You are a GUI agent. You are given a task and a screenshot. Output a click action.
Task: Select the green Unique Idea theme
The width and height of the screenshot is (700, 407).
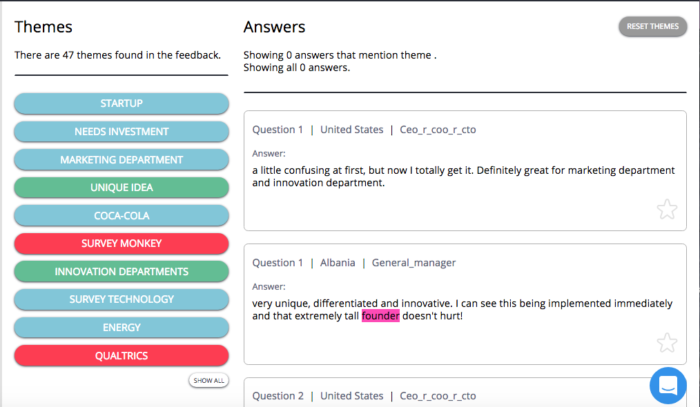[x=121, y=188]
